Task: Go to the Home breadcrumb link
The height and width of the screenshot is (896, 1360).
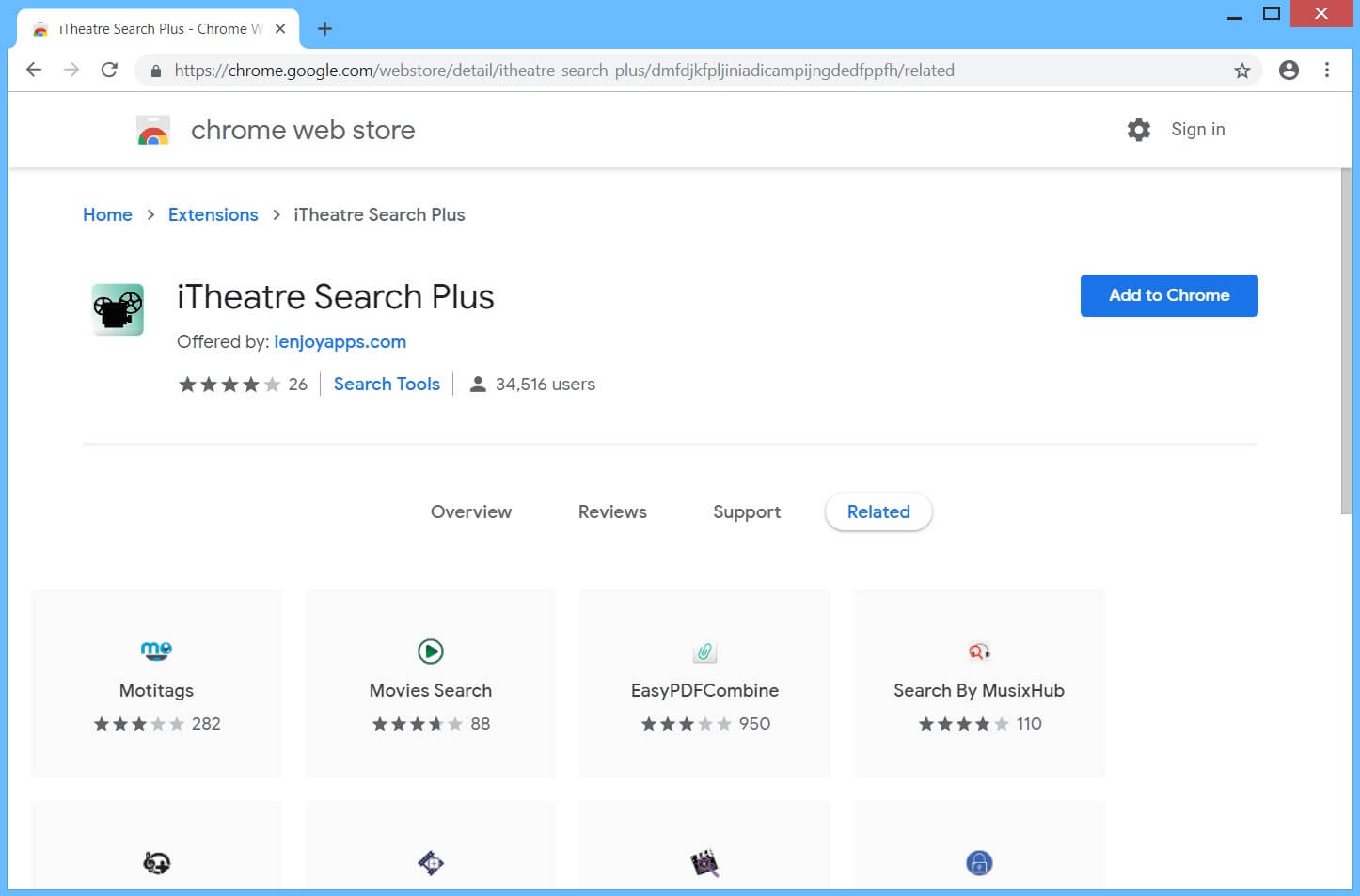Action: tap(107, 214)
